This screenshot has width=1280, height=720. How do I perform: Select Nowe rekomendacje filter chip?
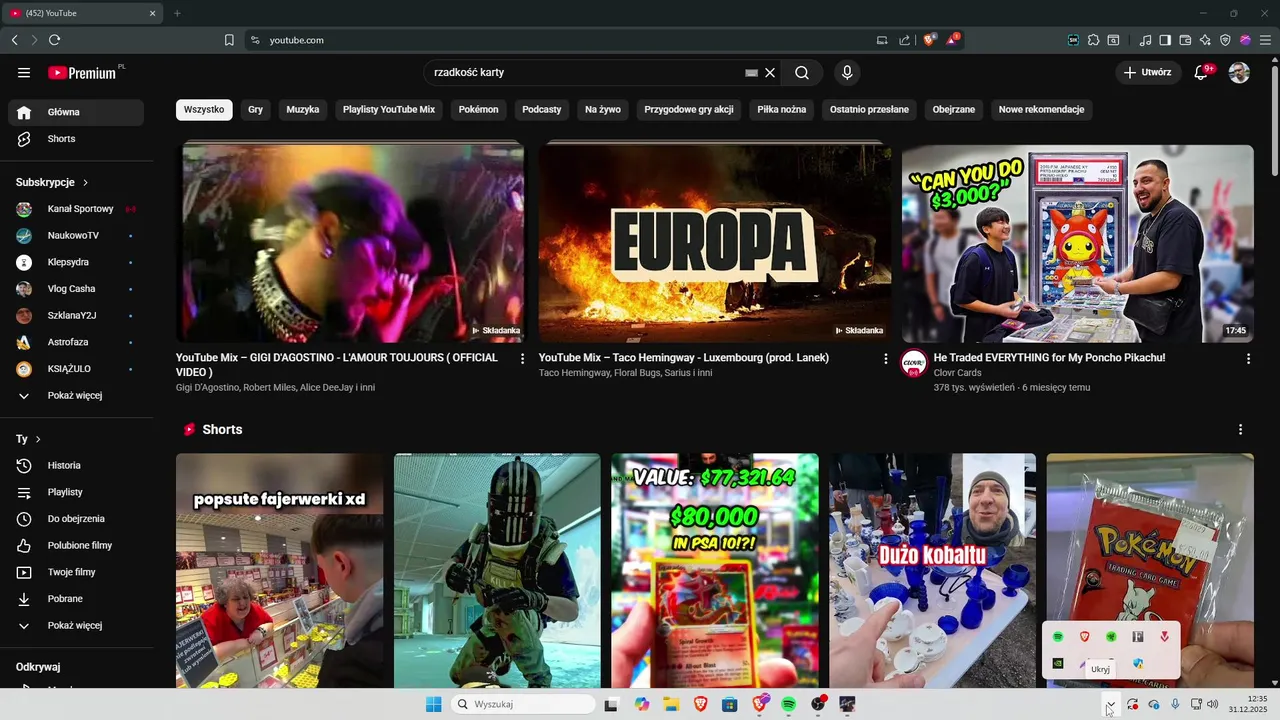1041,109
